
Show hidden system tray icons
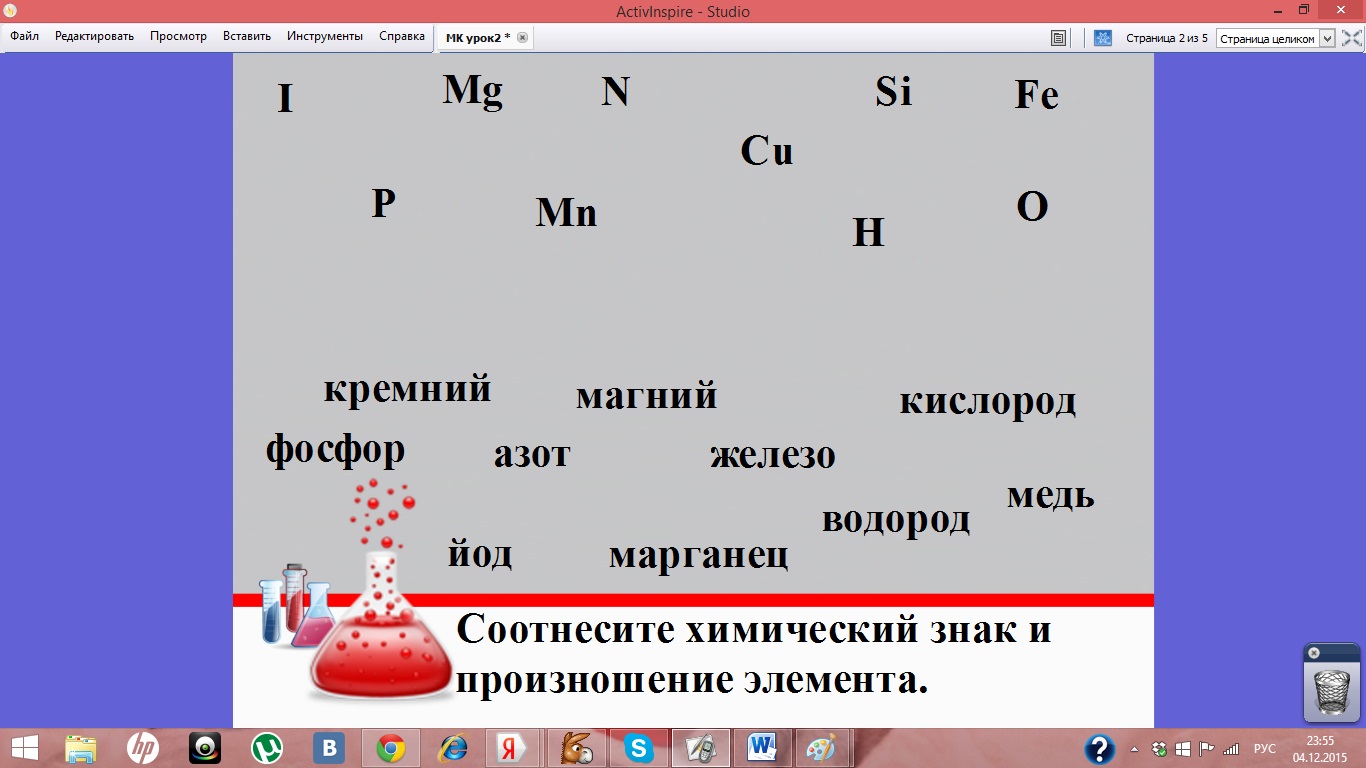pos(1134,748)
